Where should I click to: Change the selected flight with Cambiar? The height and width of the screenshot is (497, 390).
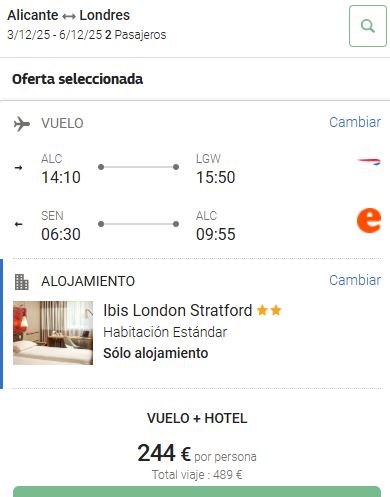tap(355, 122)
